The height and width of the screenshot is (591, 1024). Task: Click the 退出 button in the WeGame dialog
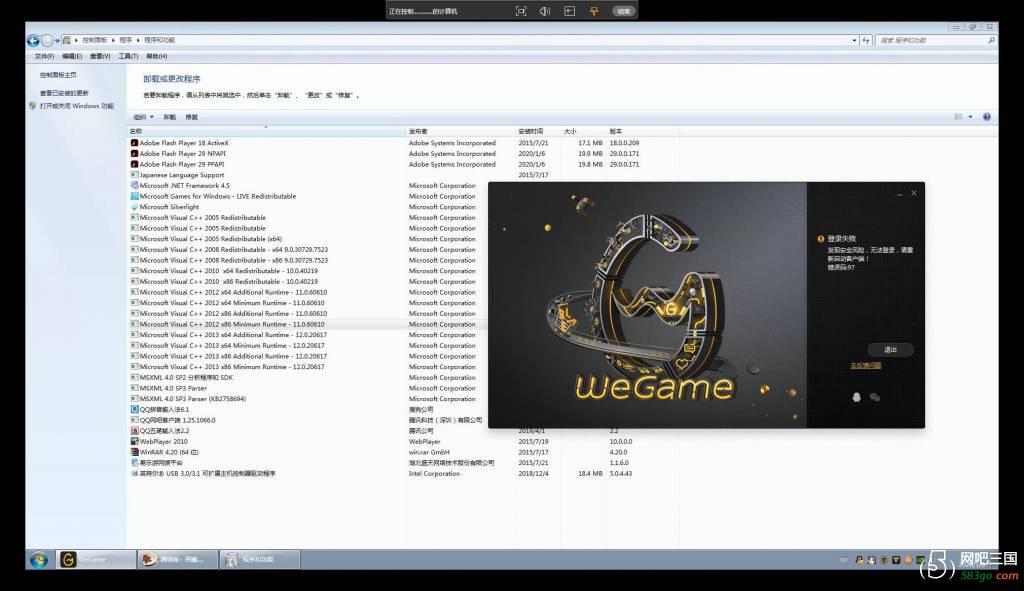point(890,350)
